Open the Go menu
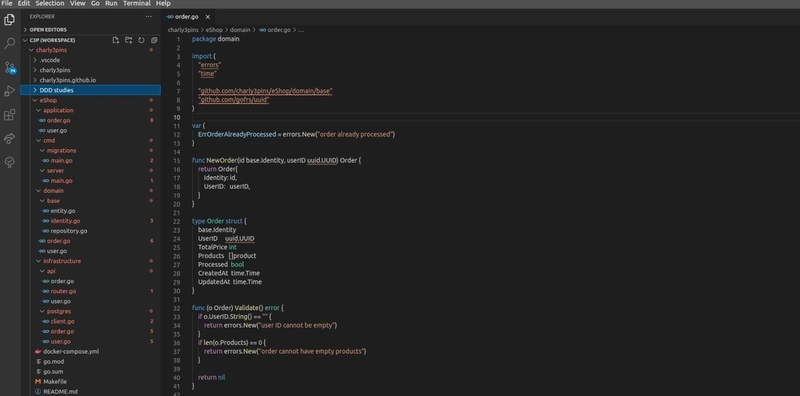The image size is (800, 396). (95, 4)
